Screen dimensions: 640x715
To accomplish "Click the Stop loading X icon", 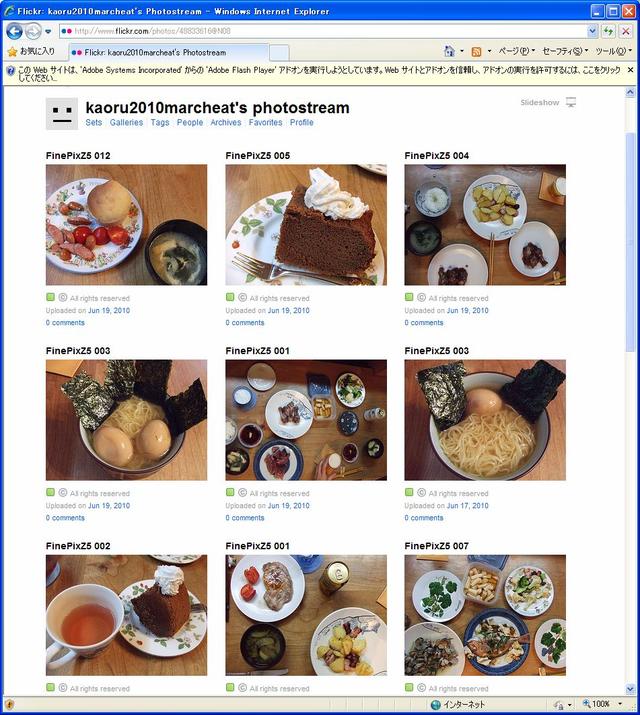I will (x=626, y=31).
